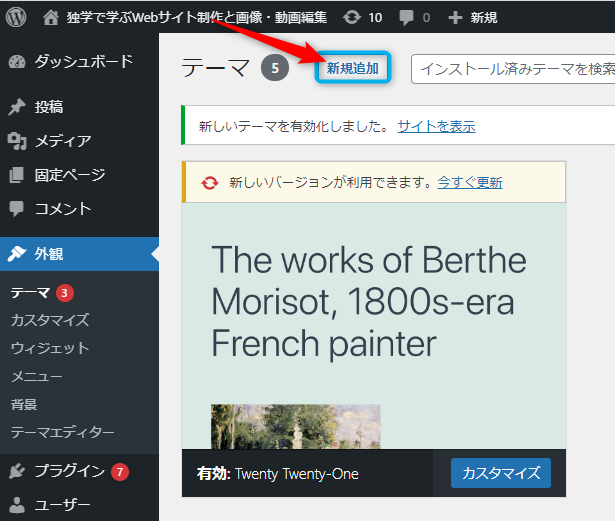Open Twenty Twenty-One theme preview thumbnail
The width and height of the screenshot is (615, 521).
point(374,326)
